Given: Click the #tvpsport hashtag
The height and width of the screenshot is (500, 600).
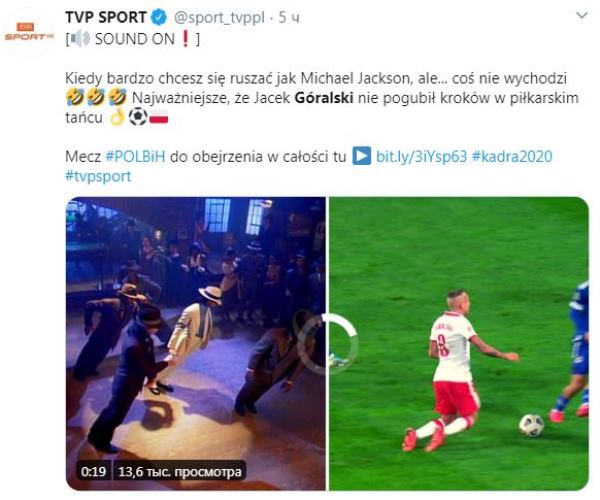Looking at the screenshot, I should [x=98, y=176].
